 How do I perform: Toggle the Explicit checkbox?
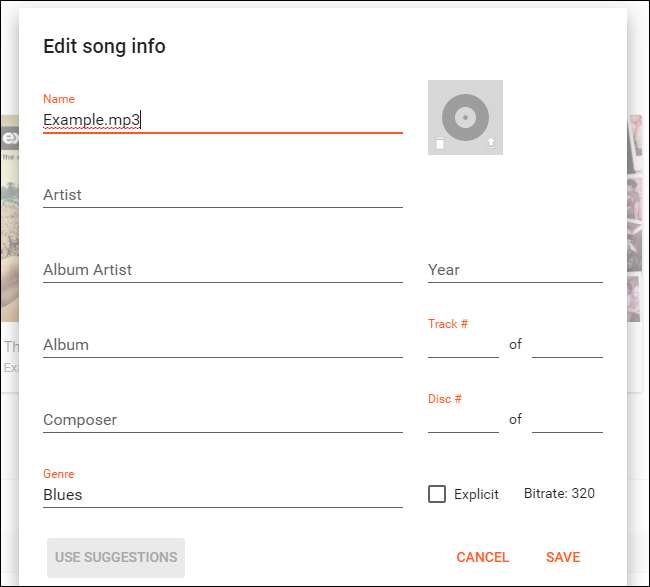(x=437, y=494)
